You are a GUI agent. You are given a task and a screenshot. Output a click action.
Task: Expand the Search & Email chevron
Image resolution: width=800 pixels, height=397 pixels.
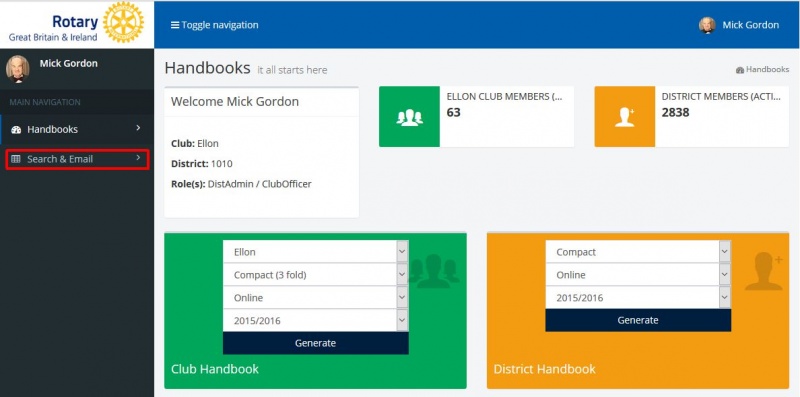click(138, 158)
